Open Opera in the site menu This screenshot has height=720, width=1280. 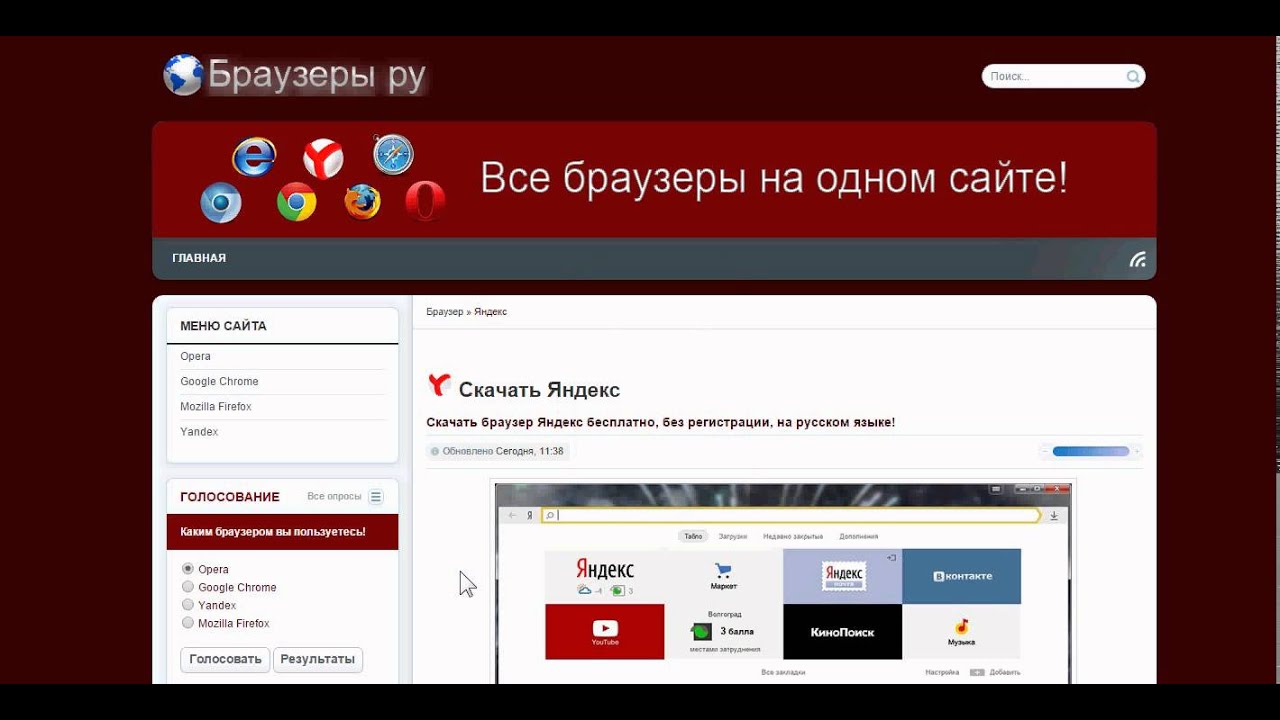pos(196,356)
